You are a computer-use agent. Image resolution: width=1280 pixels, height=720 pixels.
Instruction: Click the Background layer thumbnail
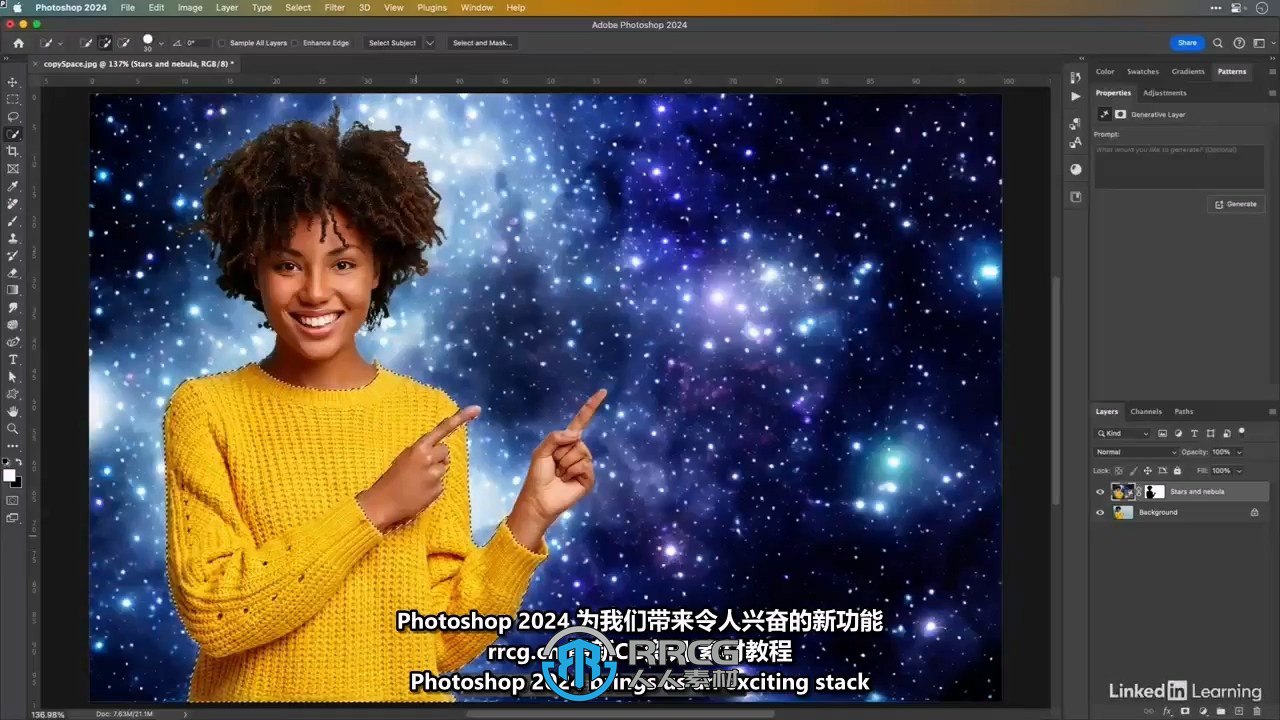(x=1123, y=512)
